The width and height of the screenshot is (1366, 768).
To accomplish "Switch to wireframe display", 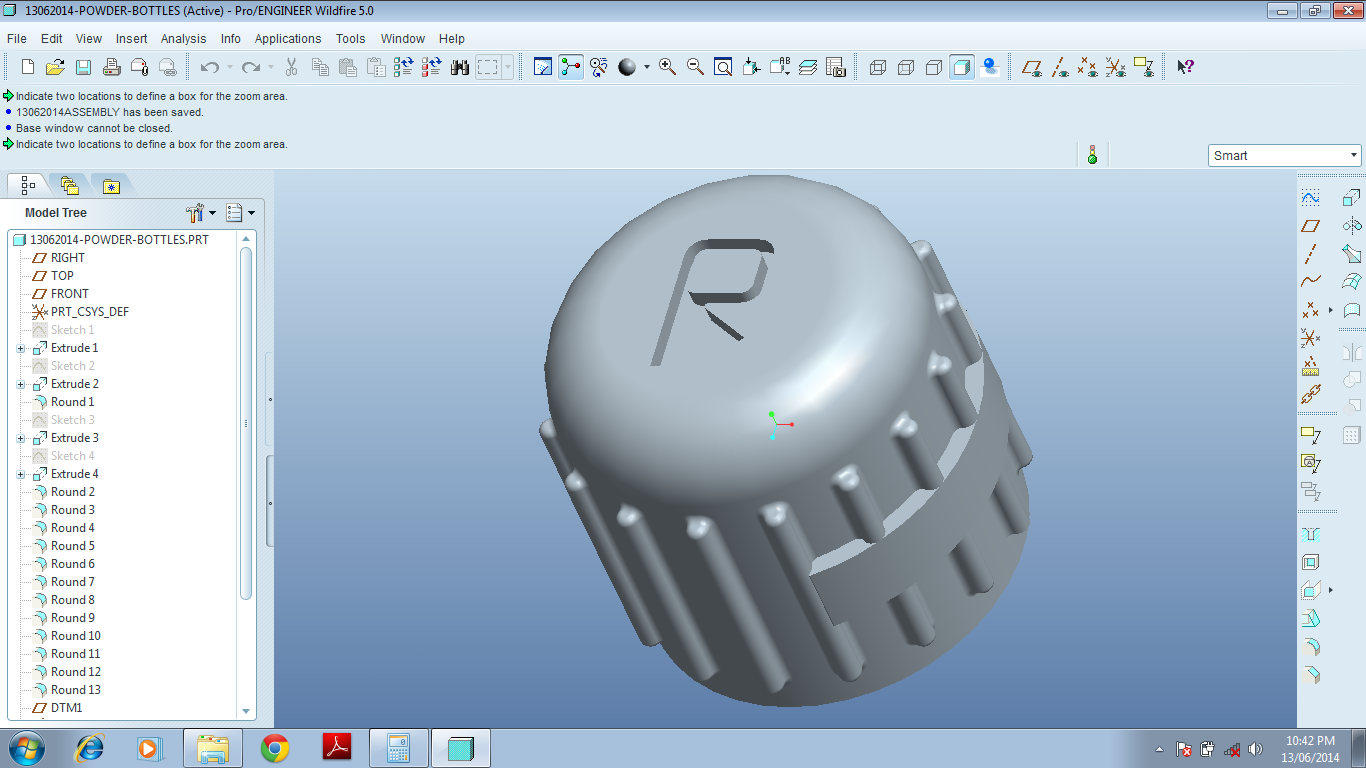I will pos(878,67).
